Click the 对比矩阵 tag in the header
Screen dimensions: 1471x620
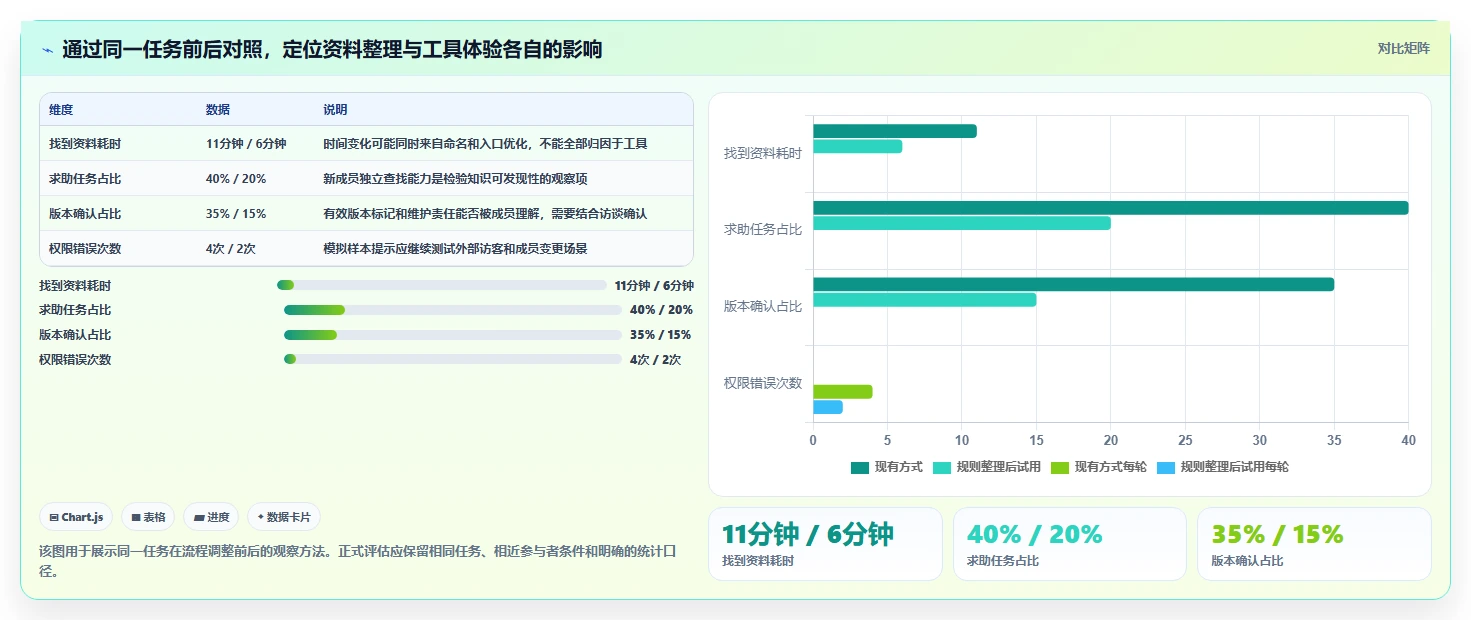click(1404, 48)
